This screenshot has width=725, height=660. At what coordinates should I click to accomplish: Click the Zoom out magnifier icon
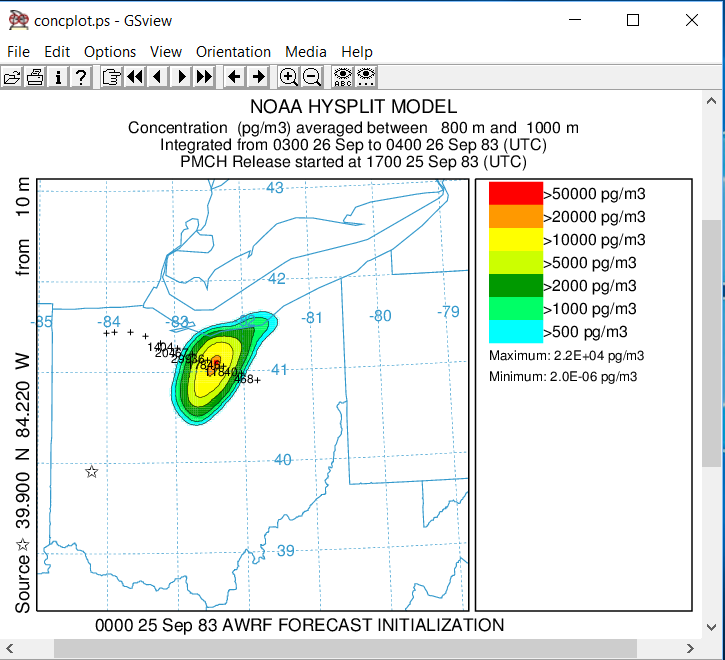point(311,77)
